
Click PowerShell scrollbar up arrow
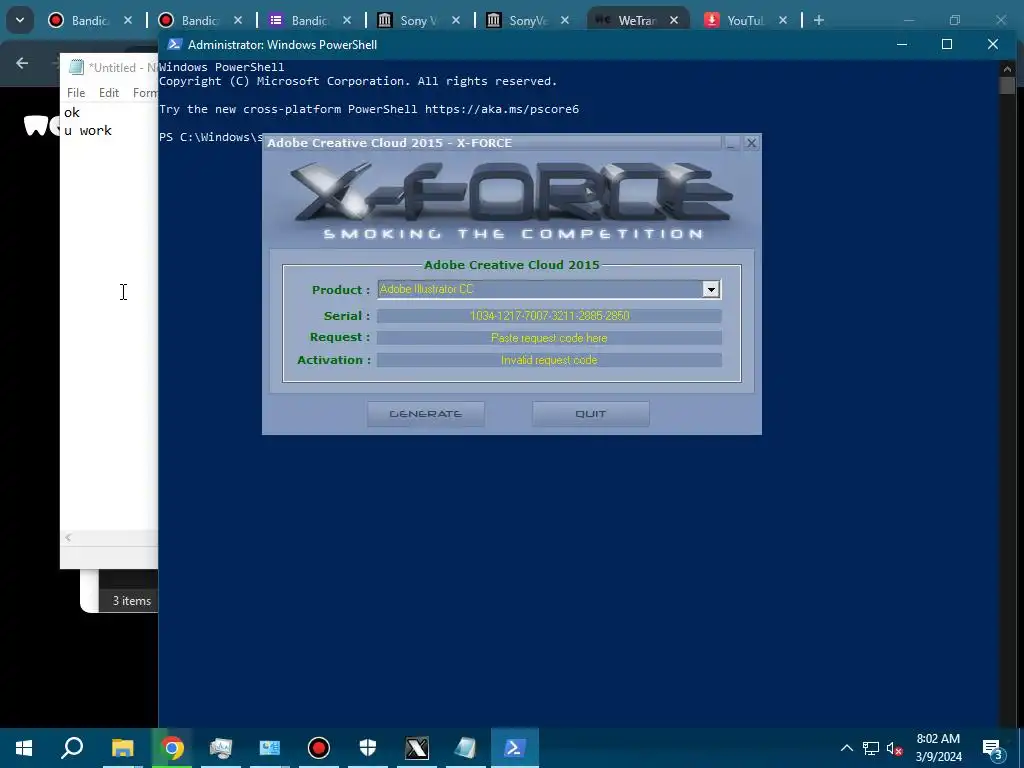click(1006, 68)
